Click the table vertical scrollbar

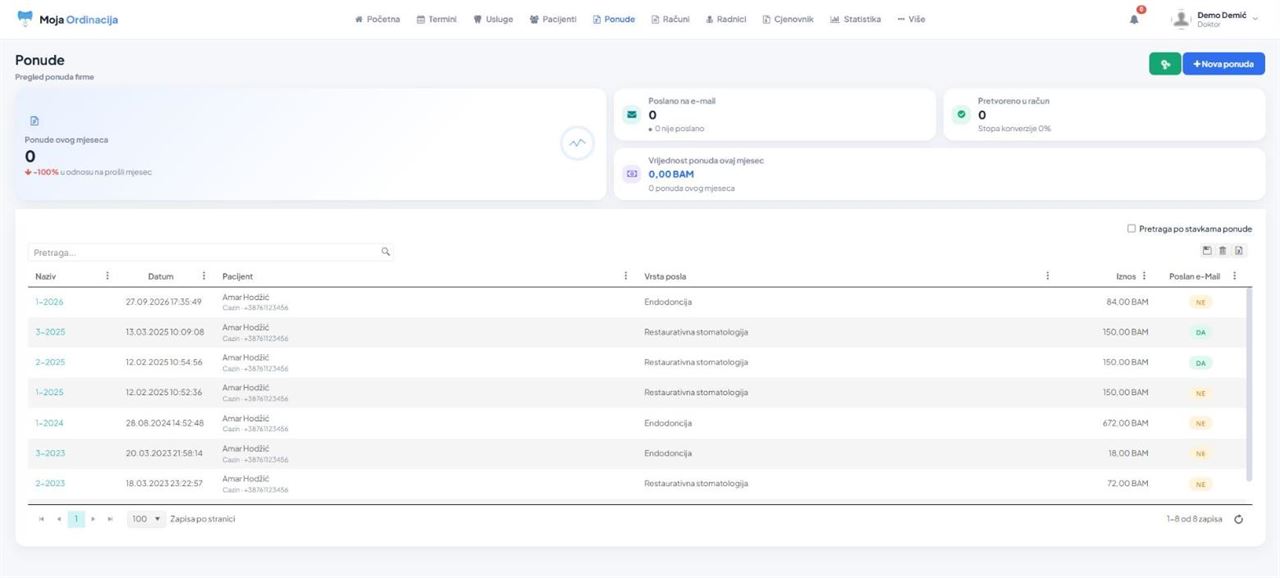coord(1247,385)
